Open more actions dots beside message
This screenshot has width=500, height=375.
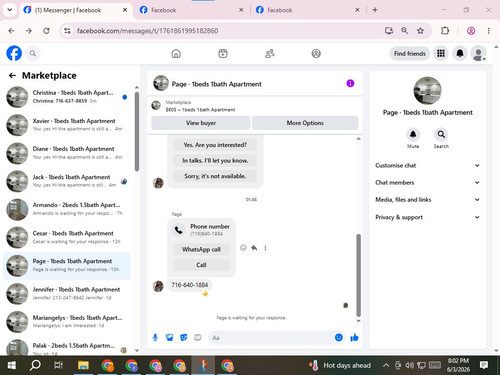(x=265, y=248)
